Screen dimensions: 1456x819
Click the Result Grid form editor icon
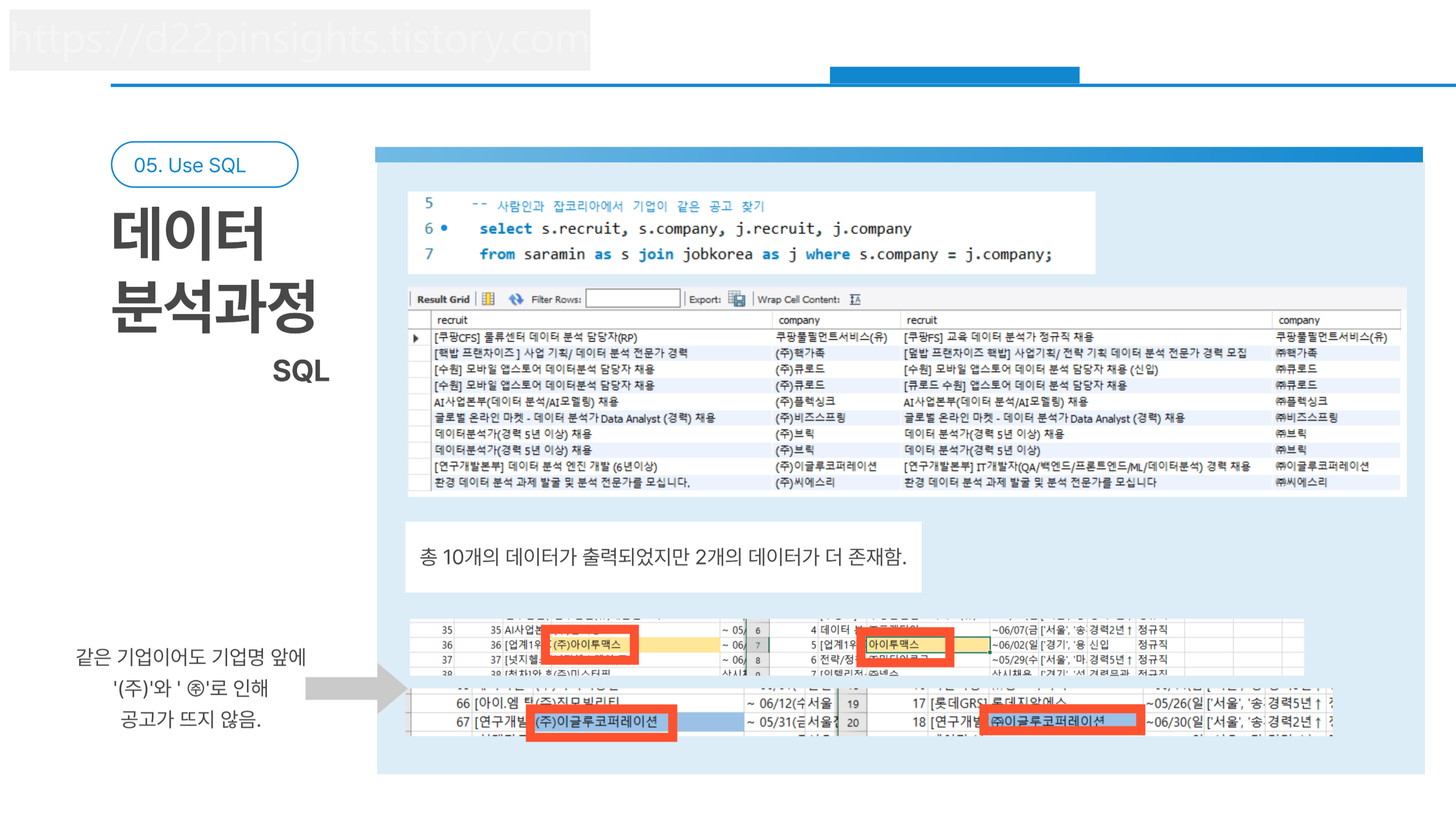(488, 299)
